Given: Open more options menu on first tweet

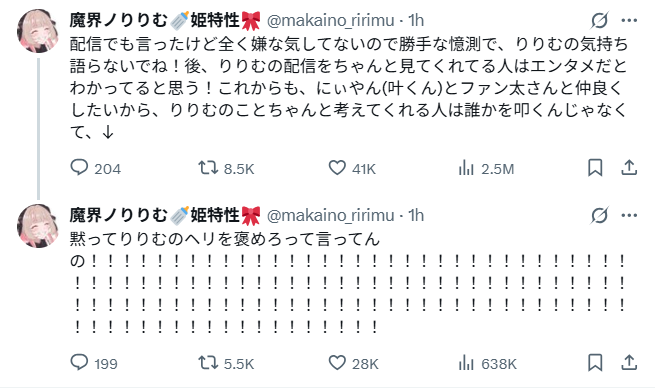Looking at the screenshot, I should [x=629, y=20].
